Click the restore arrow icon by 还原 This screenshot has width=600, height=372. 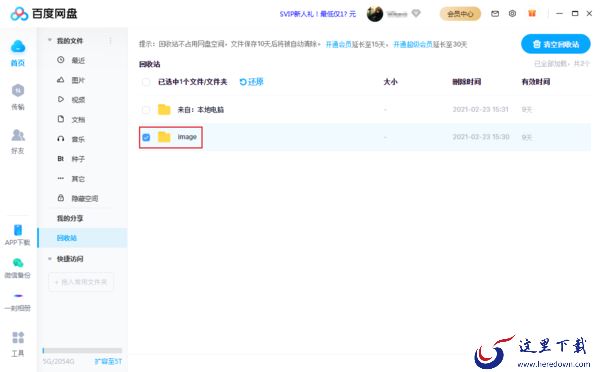point(243,82)
